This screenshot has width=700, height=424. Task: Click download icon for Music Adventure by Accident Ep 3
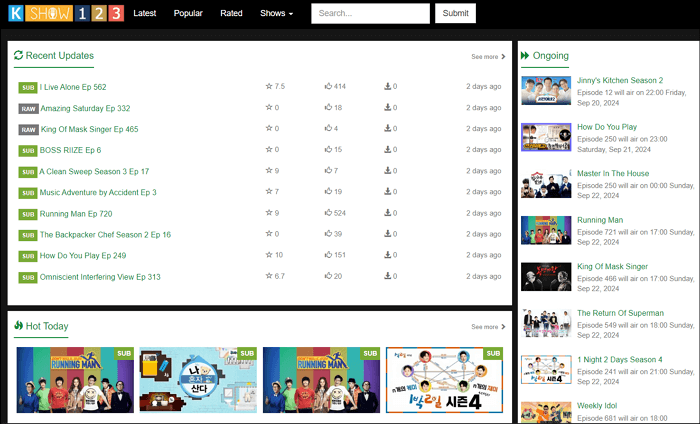[388, 191]
